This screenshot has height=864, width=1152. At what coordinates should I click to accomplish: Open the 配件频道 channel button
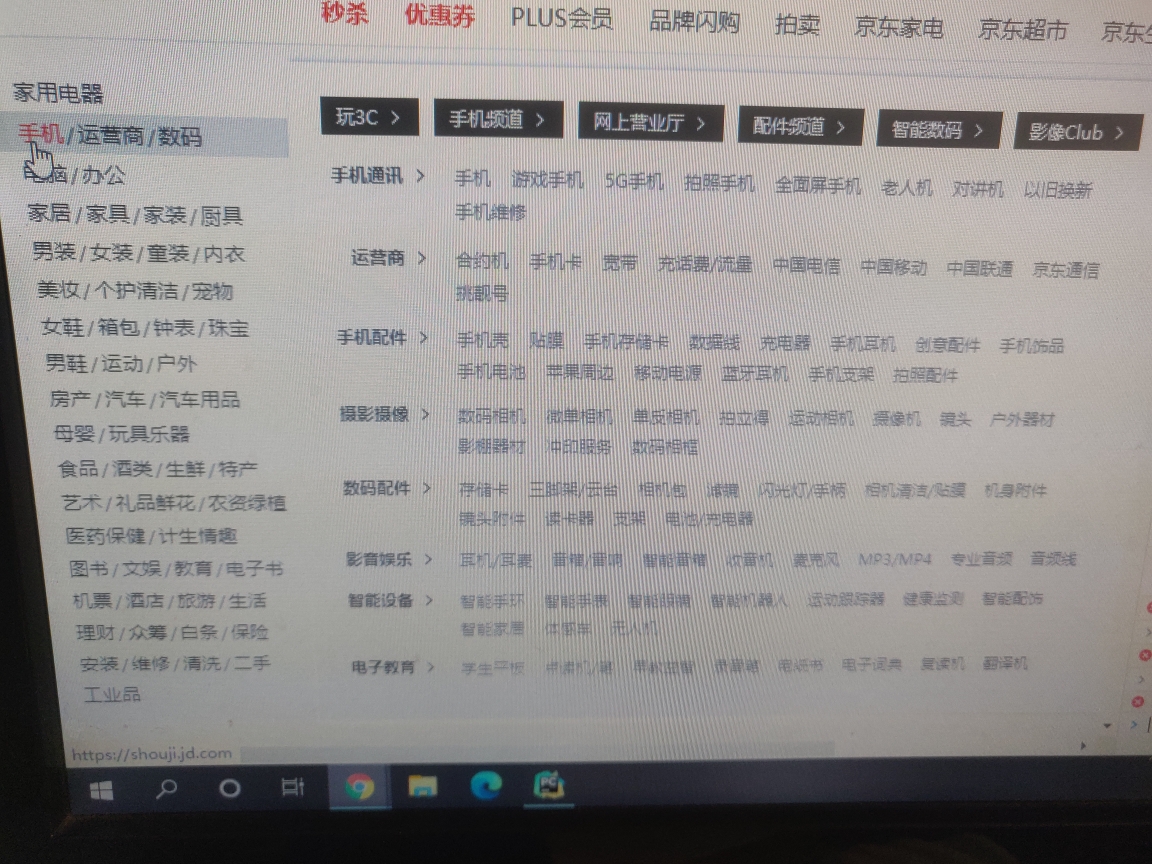800,126
